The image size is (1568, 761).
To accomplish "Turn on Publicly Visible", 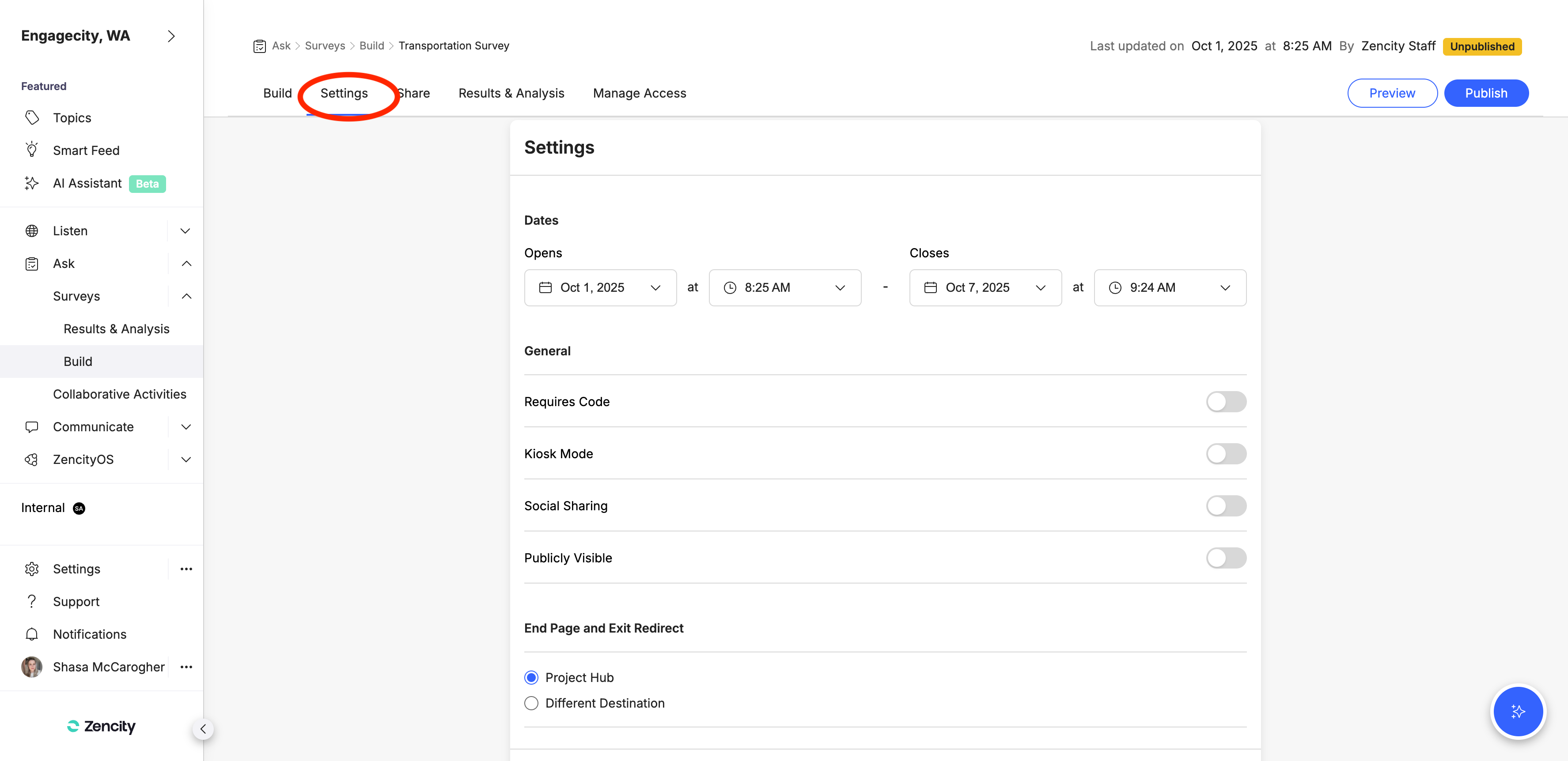I will pos(1226,558).
